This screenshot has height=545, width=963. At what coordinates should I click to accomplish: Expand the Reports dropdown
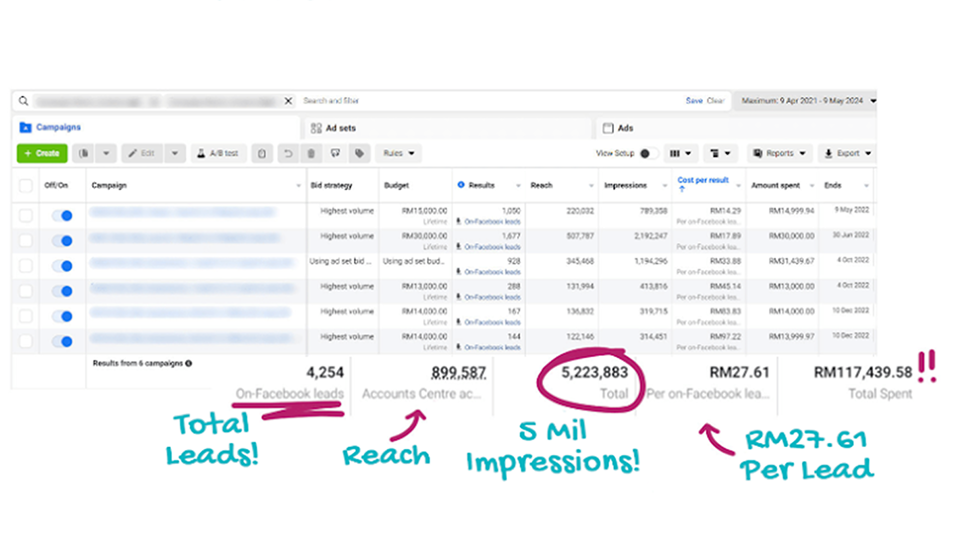[779, 154]
